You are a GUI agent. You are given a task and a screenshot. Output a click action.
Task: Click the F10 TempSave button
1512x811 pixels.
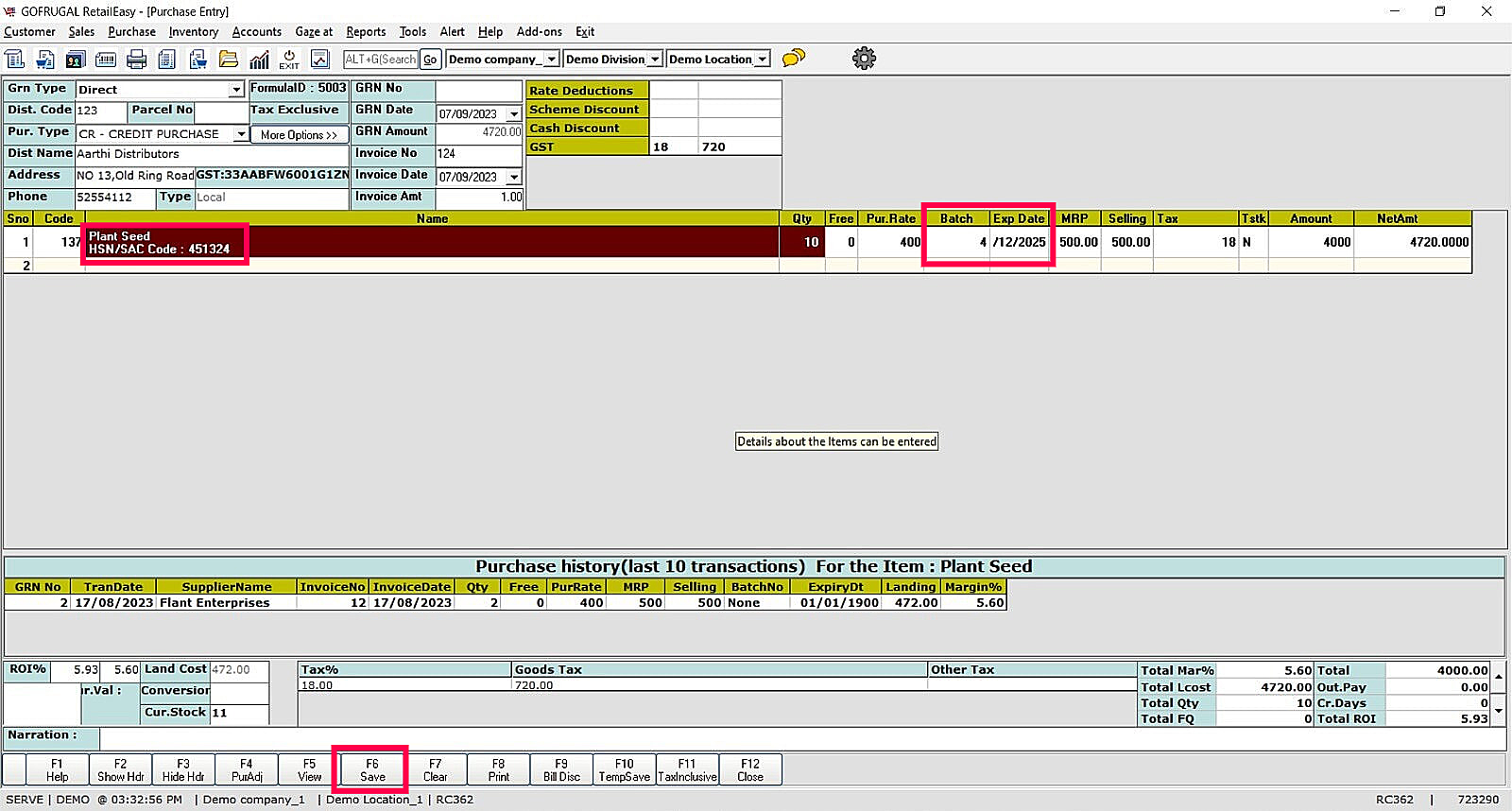click(625, 769)
